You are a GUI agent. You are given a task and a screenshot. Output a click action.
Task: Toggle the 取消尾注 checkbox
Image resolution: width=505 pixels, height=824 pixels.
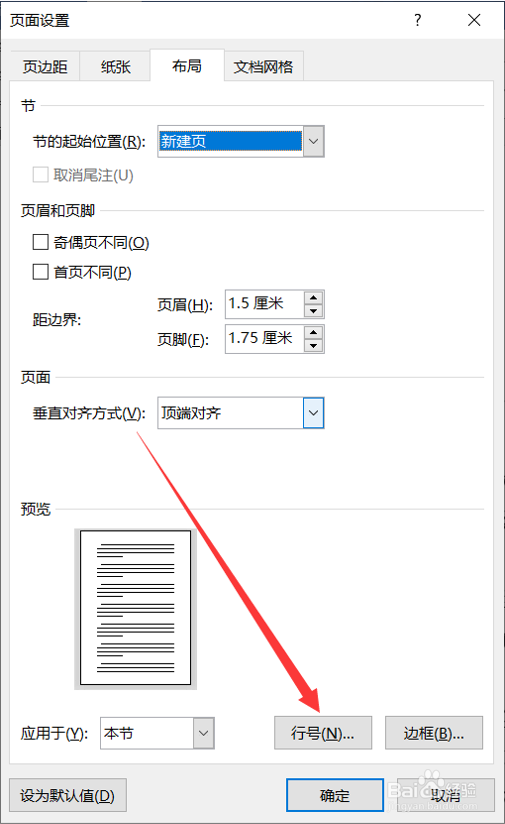(40, 174)
